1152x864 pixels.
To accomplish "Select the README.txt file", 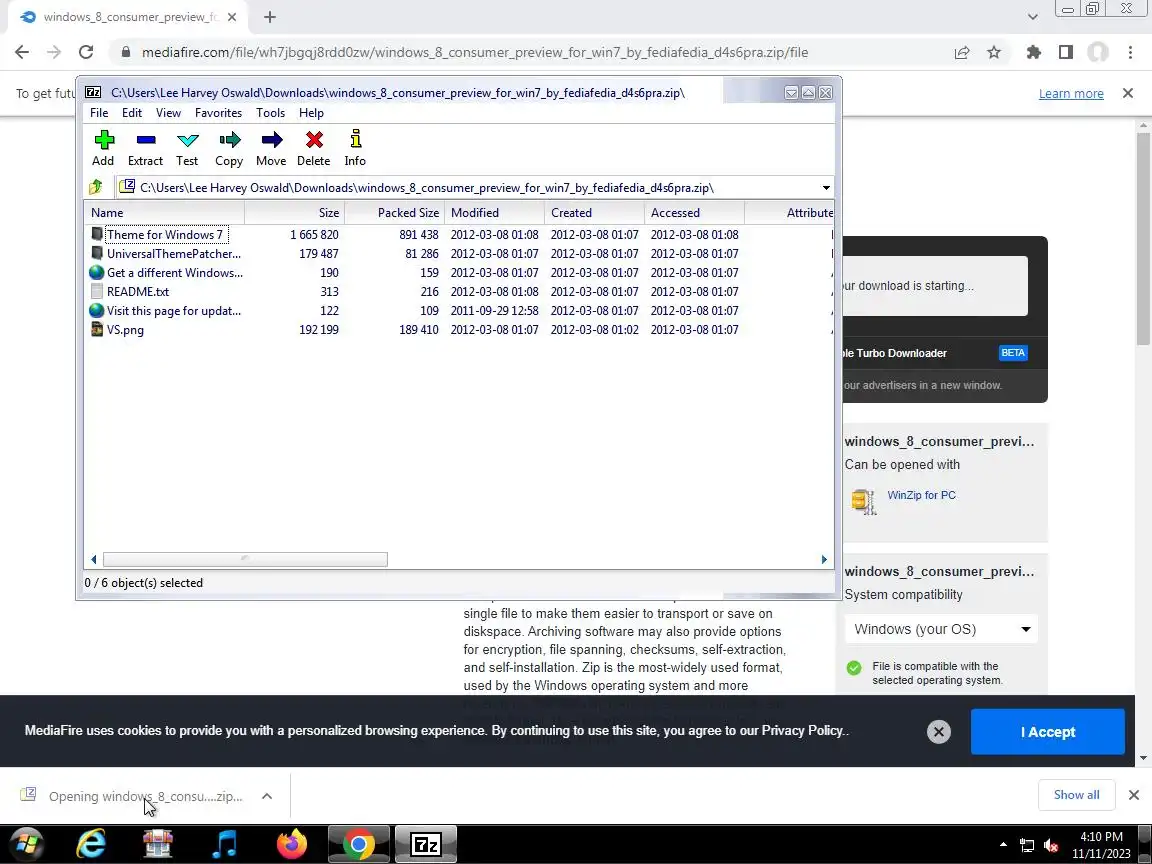I will 130,292.
